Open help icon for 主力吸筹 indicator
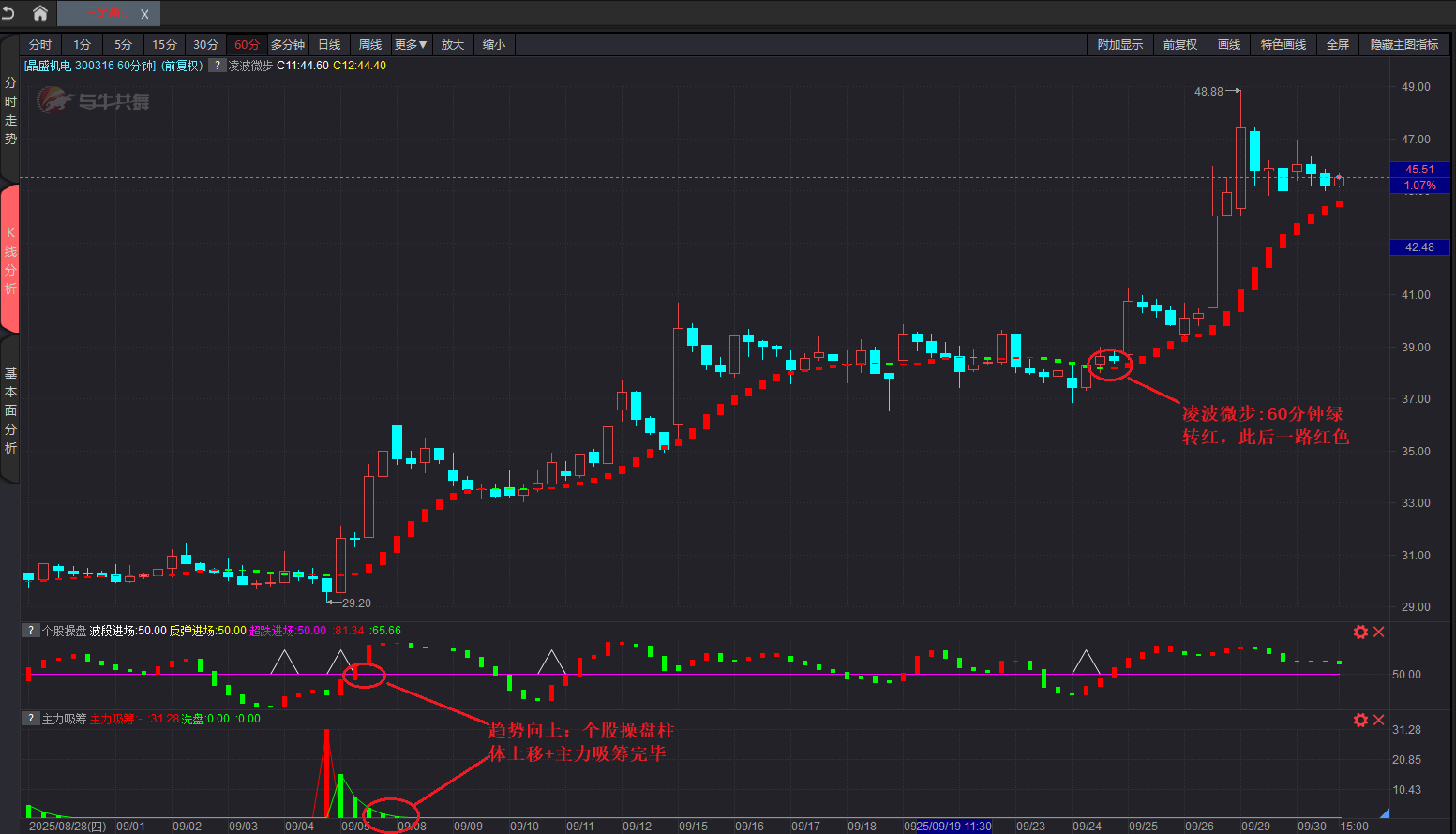Screen dimensions: 1456x834 [x=31, y=719]
